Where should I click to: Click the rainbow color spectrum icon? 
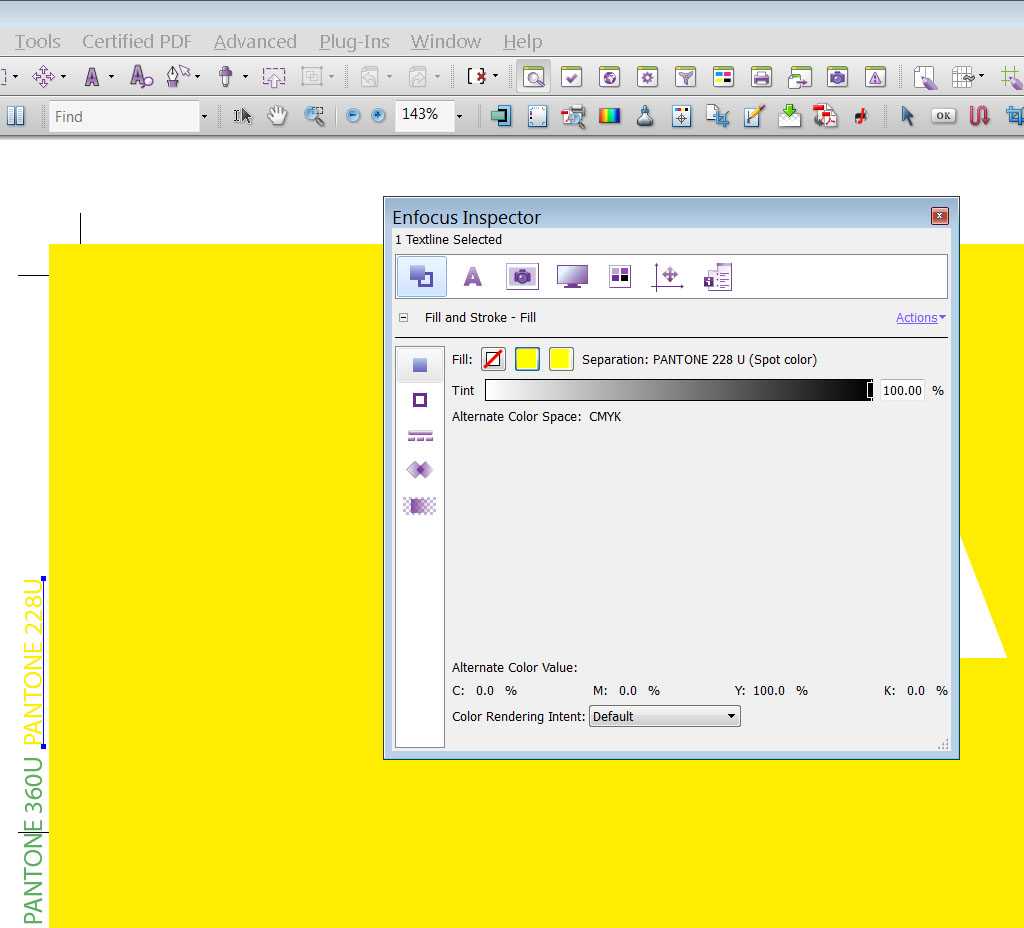[609, 116]
